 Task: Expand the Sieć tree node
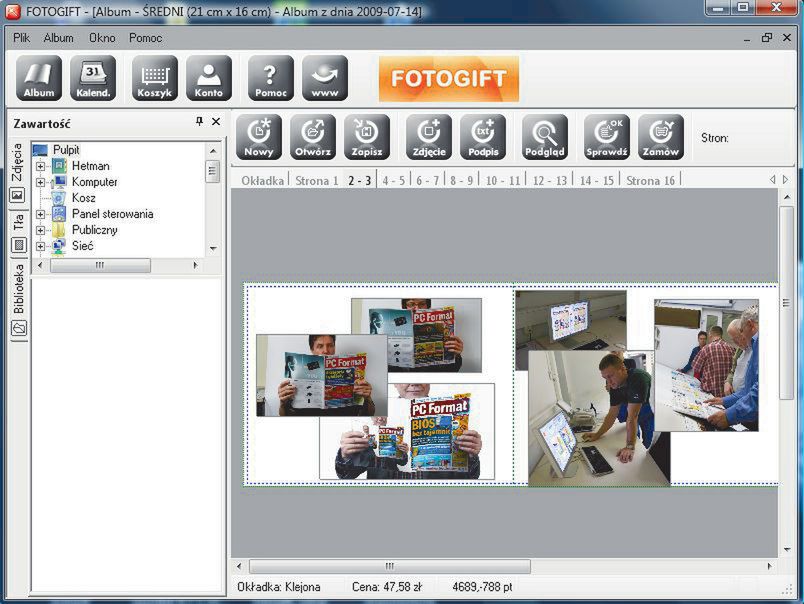pos(41,246)
